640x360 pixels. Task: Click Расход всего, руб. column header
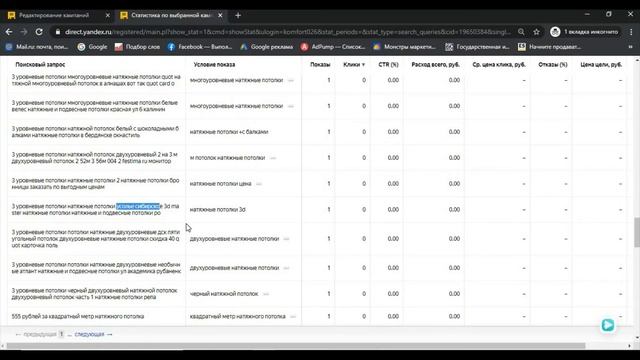point(436,64)
